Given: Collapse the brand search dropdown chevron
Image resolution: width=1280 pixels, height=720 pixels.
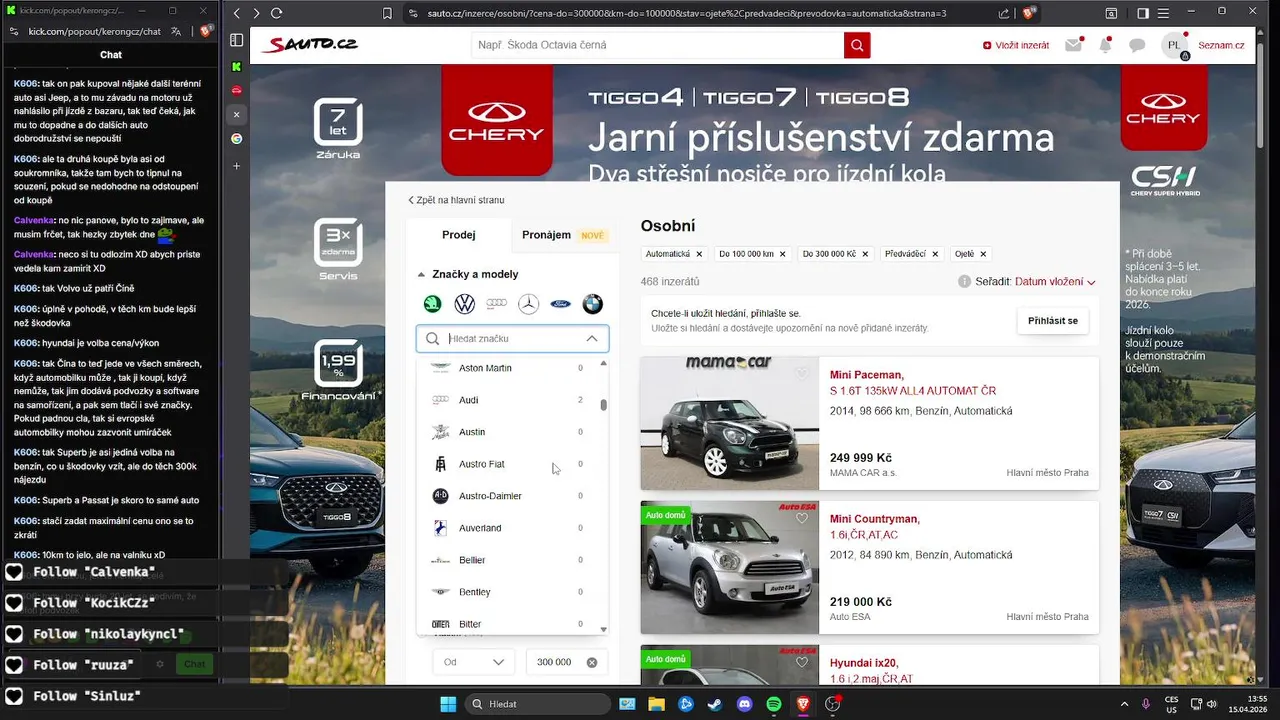Looking at the screenshot, I should (x=592, y=339).
